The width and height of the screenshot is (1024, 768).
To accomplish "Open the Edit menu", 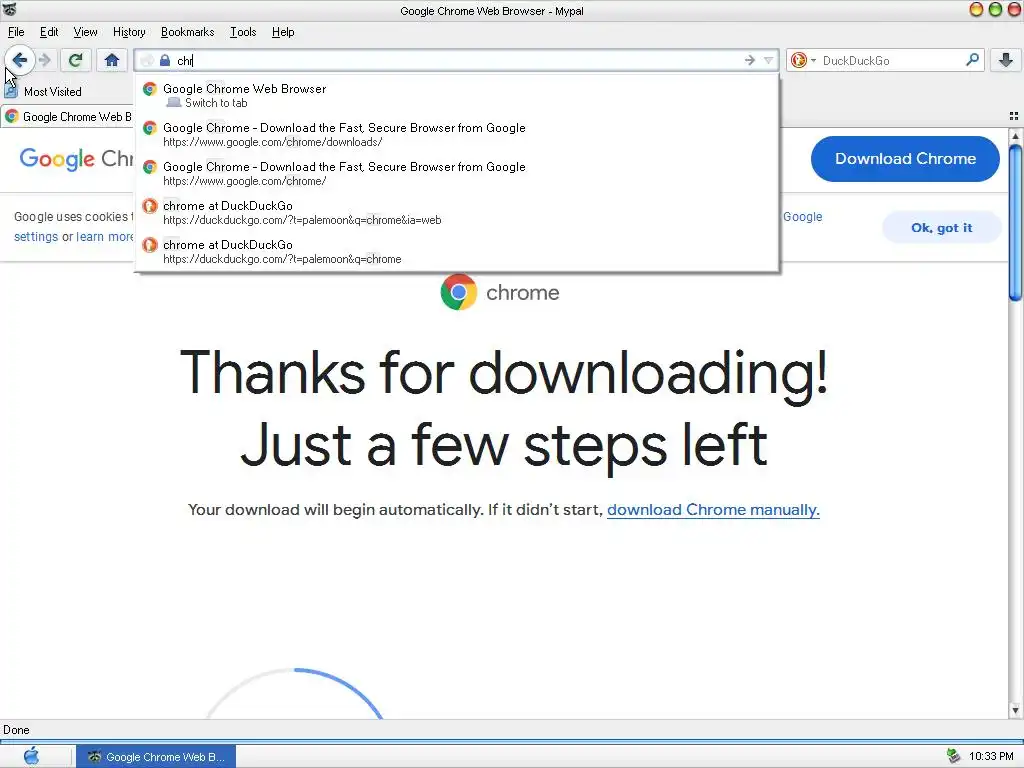I will point(49,32).
